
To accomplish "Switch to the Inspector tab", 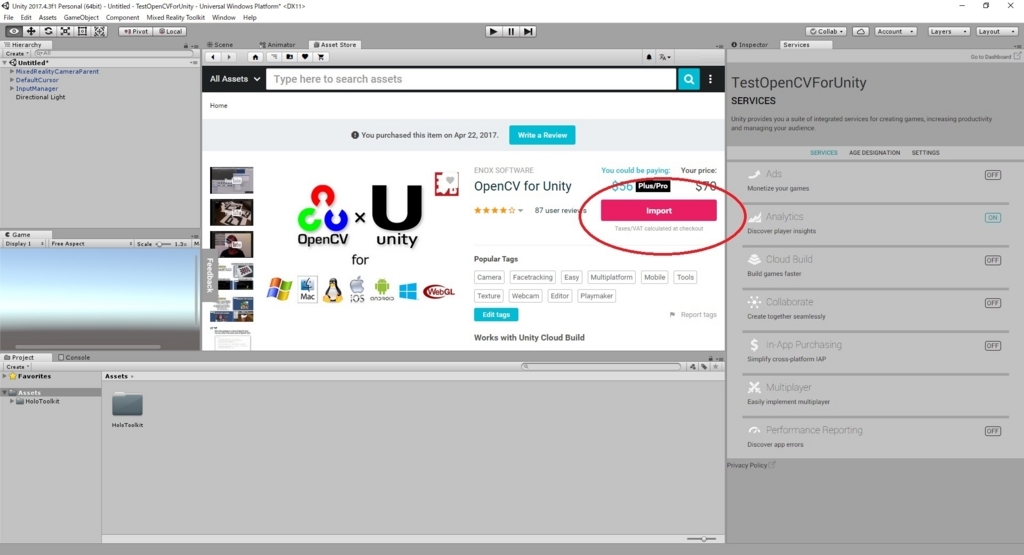I will (x=750, y=45).
